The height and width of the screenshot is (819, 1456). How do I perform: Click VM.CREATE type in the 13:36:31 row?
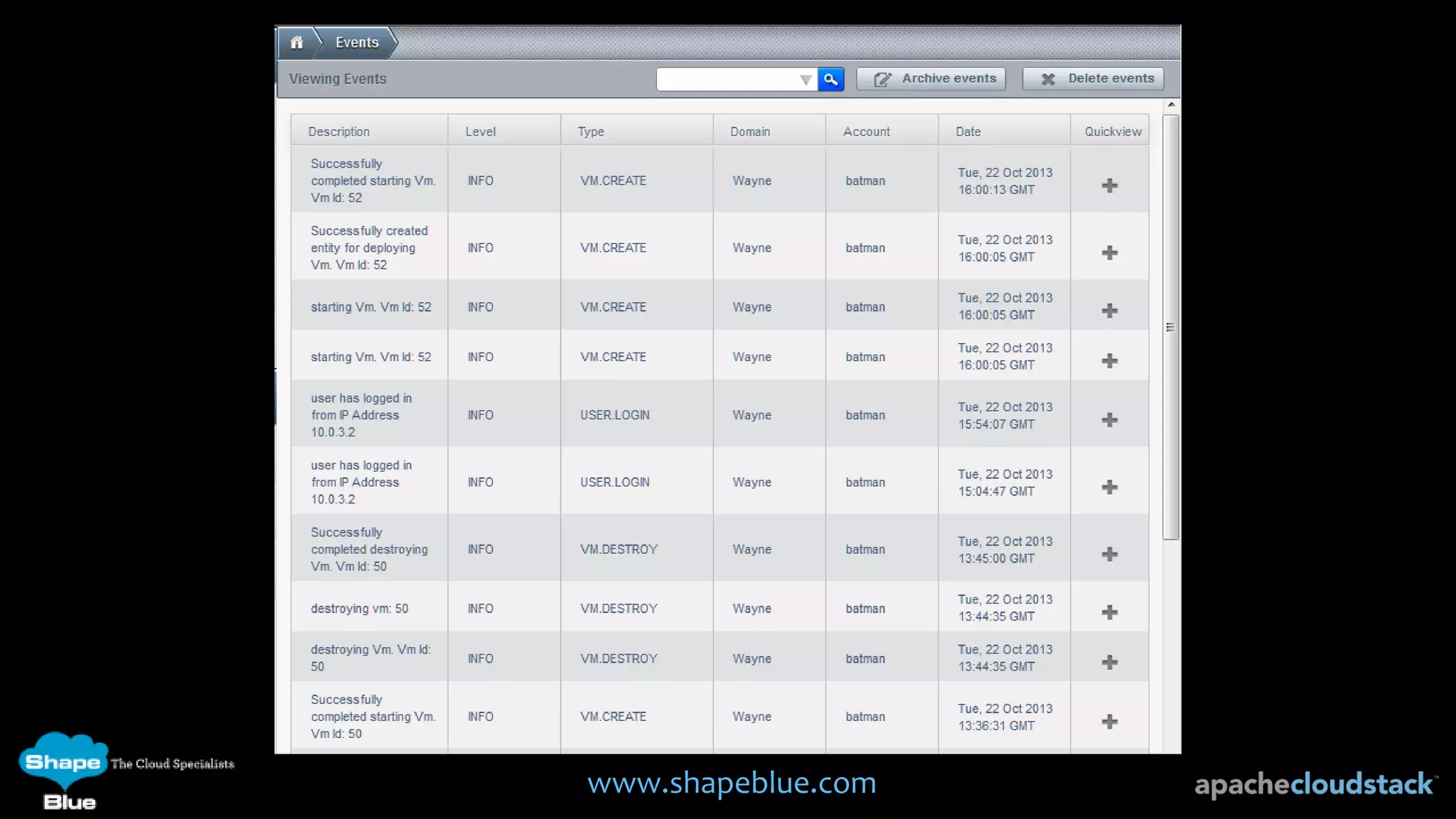click(613, 717)
